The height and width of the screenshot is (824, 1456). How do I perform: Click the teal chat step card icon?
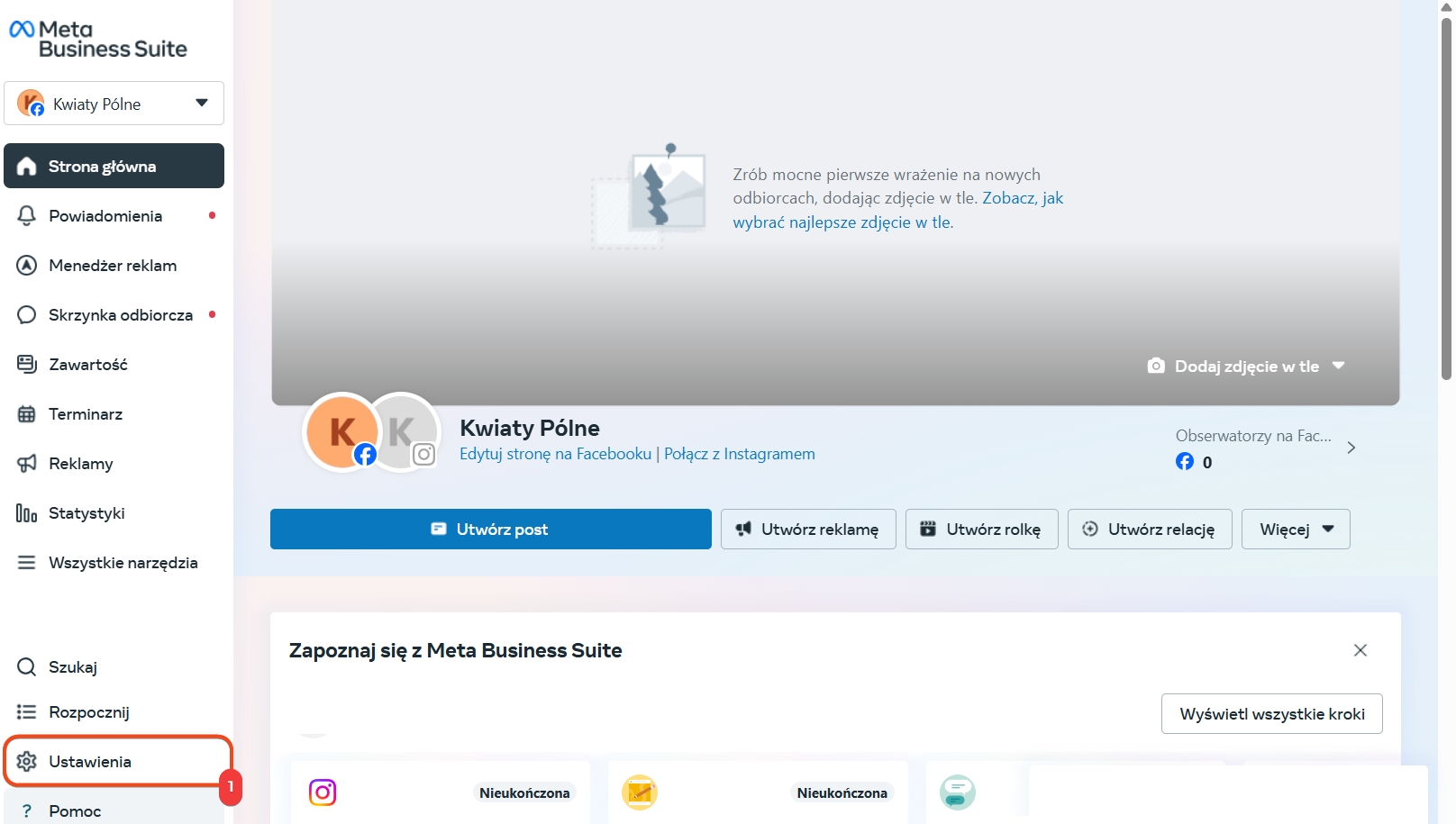tap(958, 792)
